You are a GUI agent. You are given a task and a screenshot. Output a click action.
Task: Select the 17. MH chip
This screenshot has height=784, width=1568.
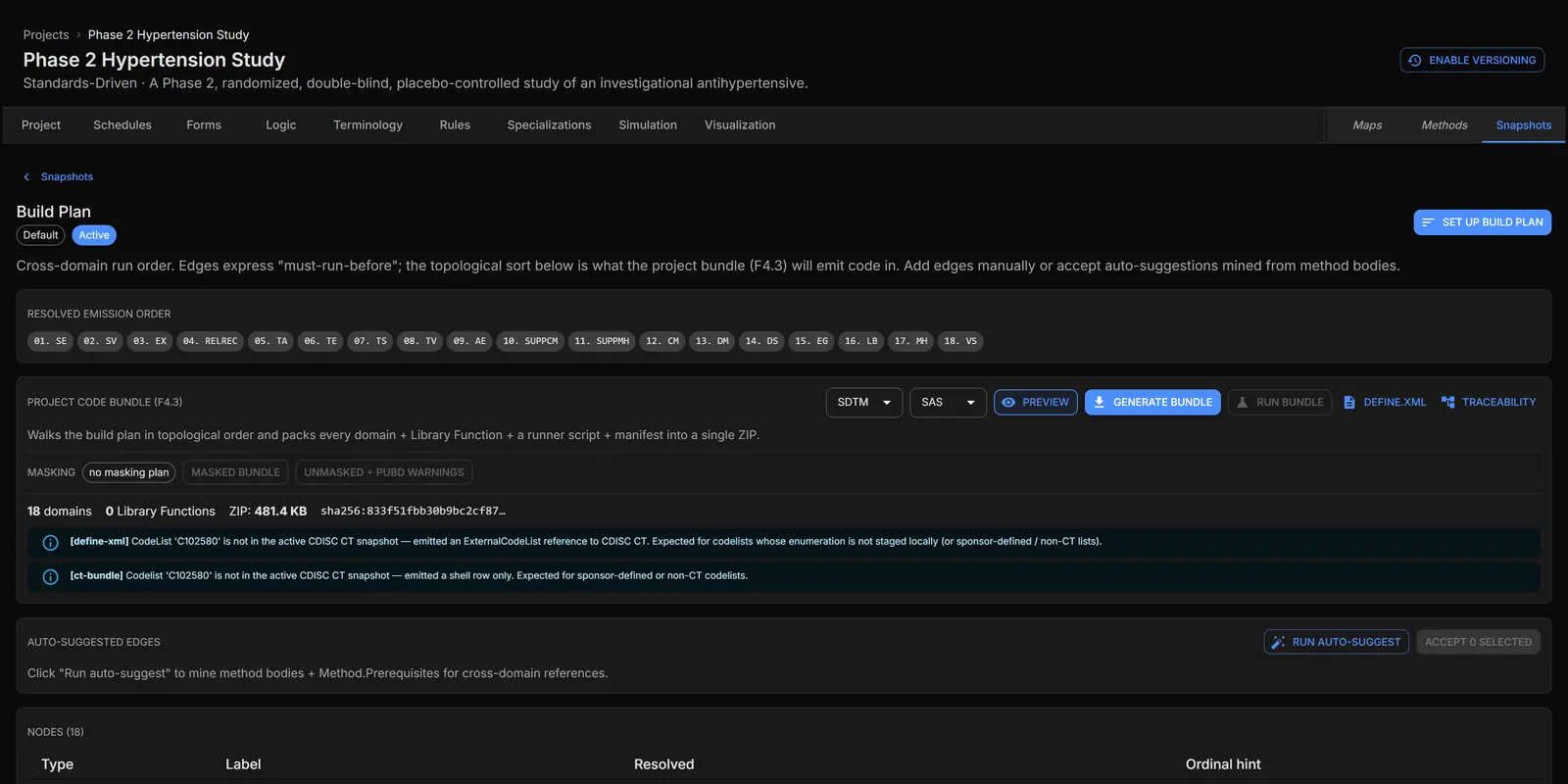tap(911, 341)
